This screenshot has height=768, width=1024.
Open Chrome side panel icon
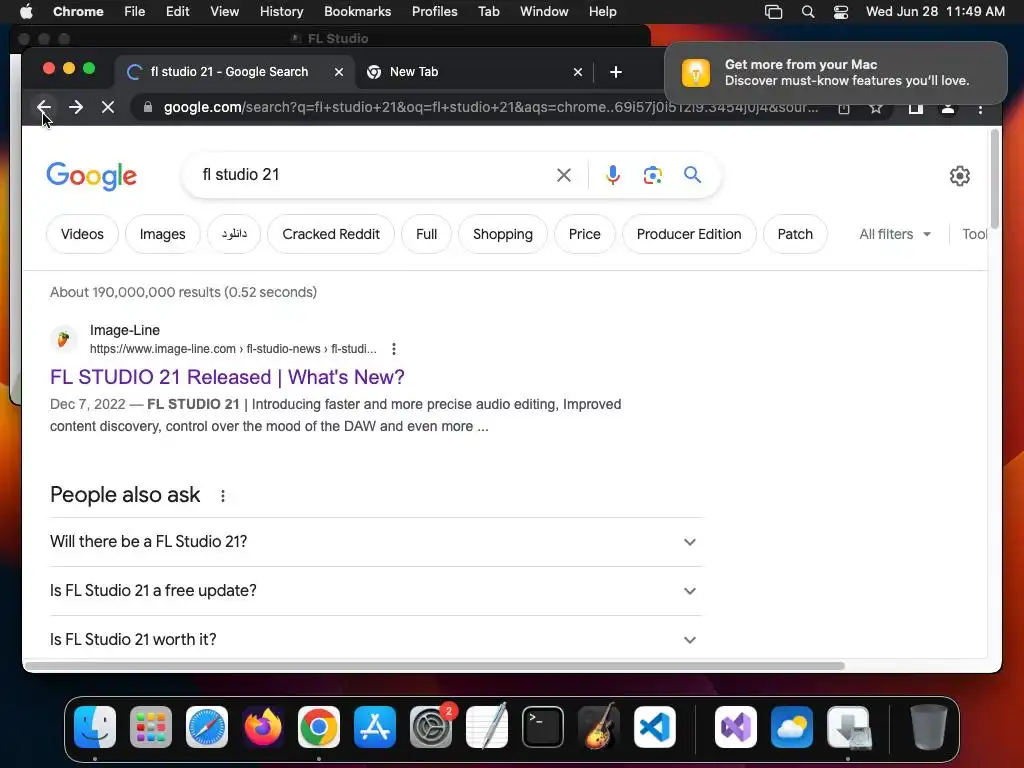coord(916,108)
